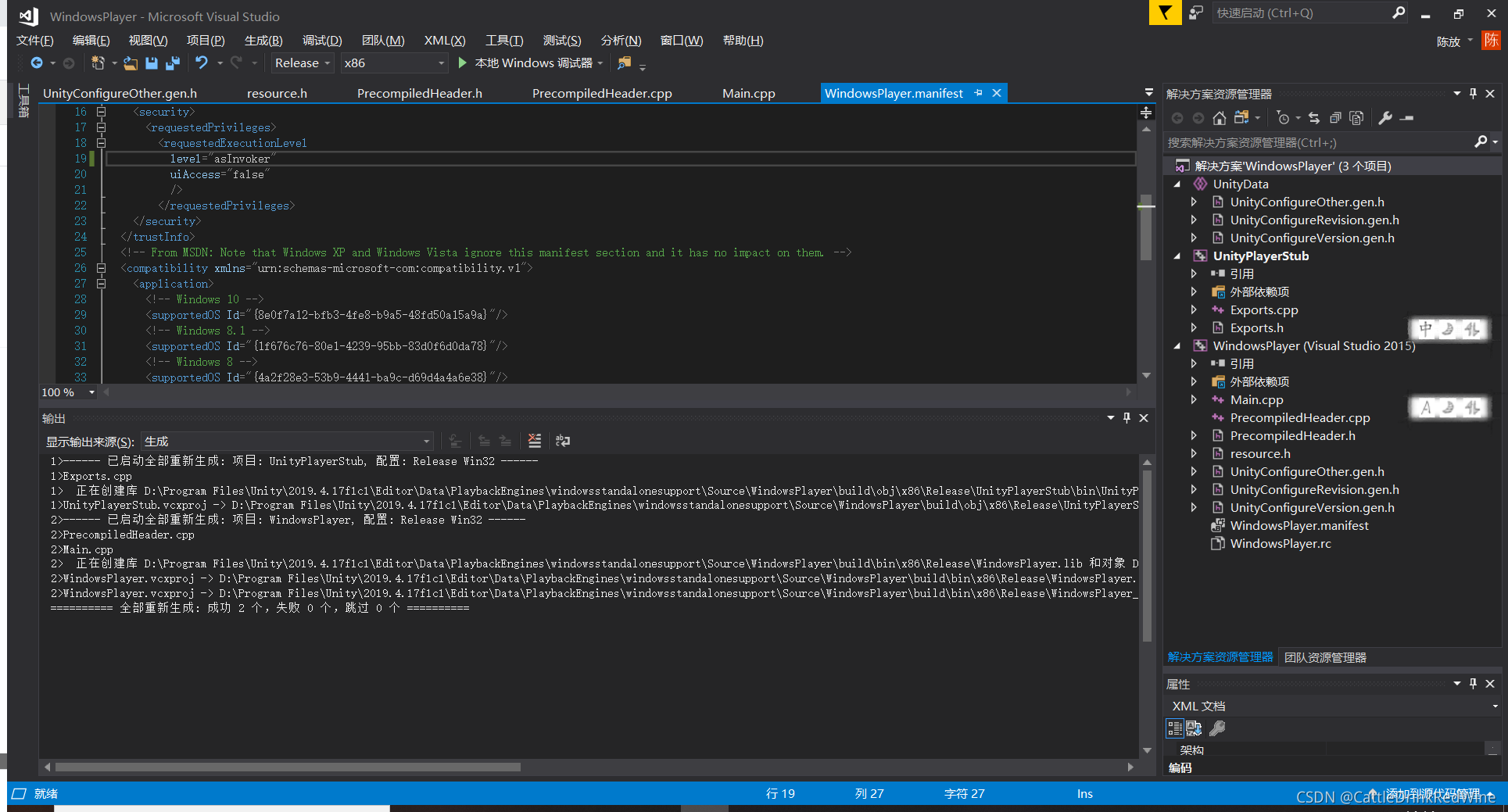Select the solution 'WindowsPlayer' root node
Viewport: 1508px width, 812px height.
(1293, 166)
